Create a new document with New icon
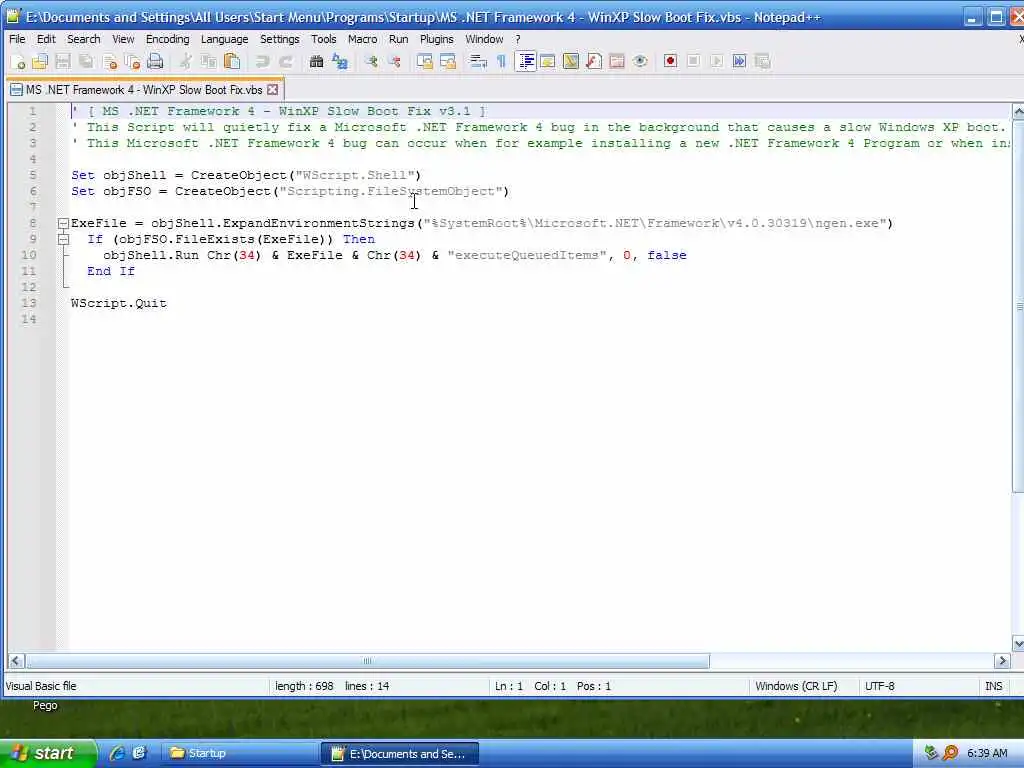The height and width of the screenshot is (768, 1024). (18, 61)
